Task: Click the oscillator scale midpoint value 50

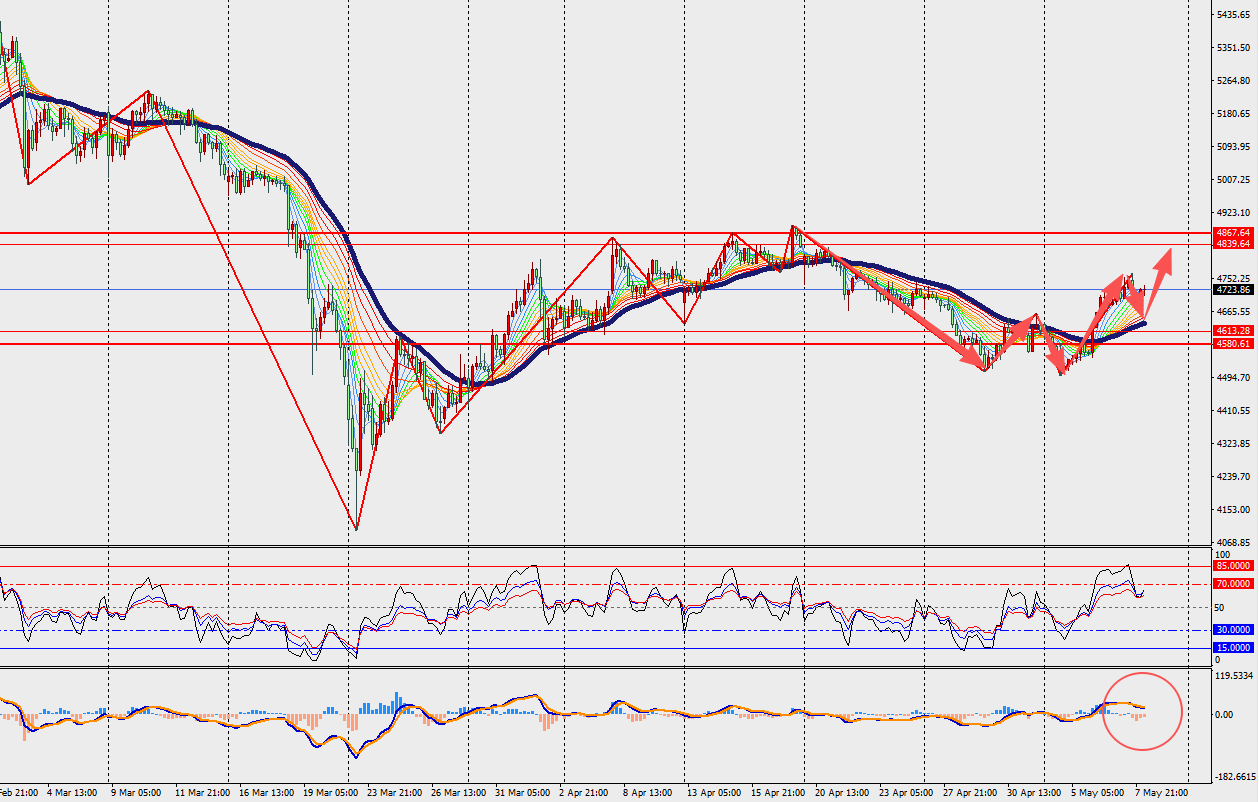Action: [x=1220, y=607]
